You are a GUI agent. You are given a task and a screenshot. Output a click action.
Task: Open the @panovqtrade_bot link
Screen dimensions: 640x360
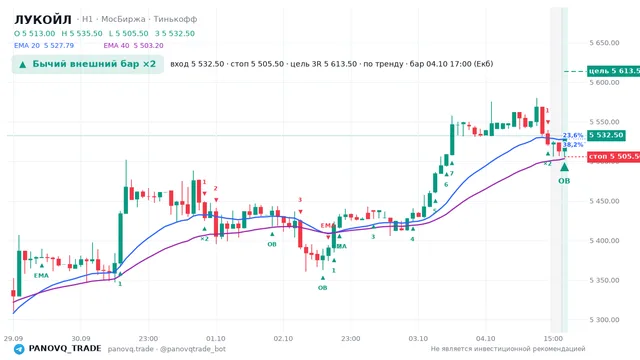pyautogui.click(x=193, y=349)
